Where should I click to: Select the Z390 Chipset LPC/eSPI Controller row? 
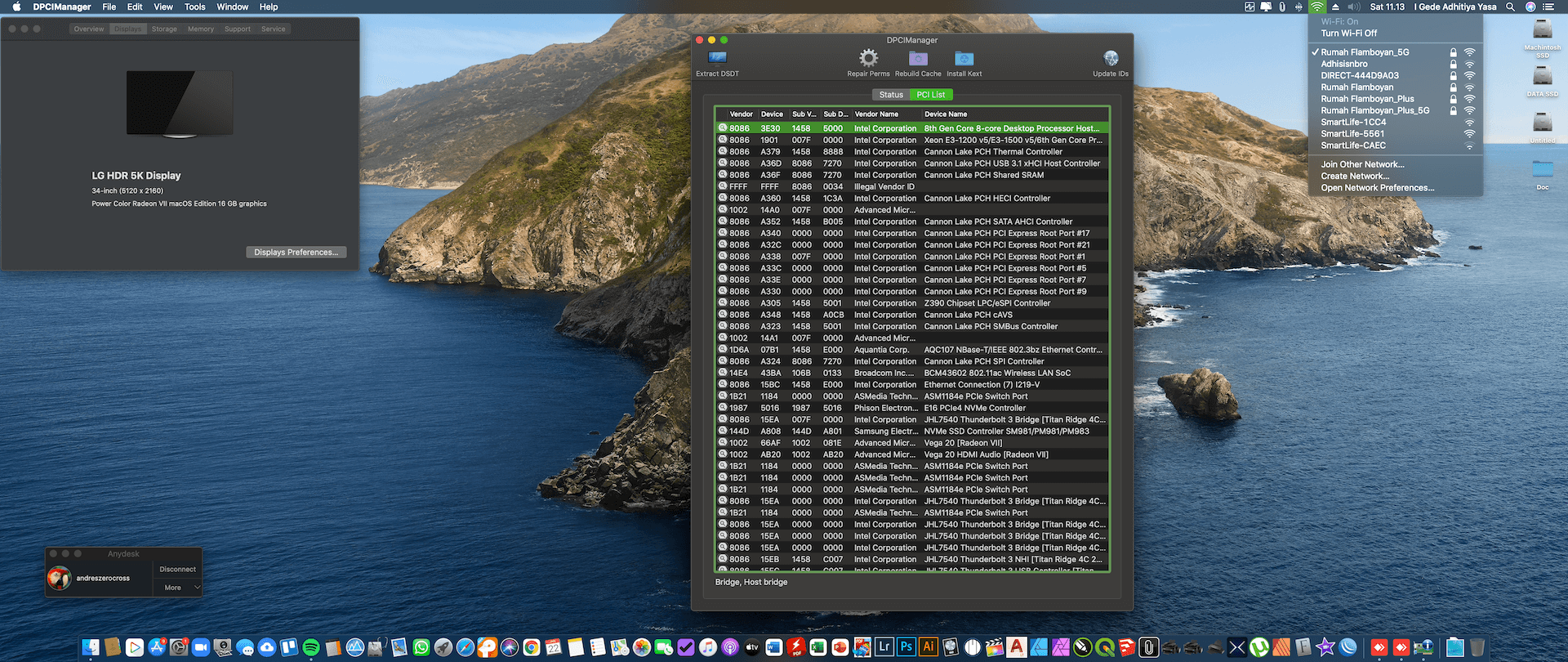click(912, 303)
